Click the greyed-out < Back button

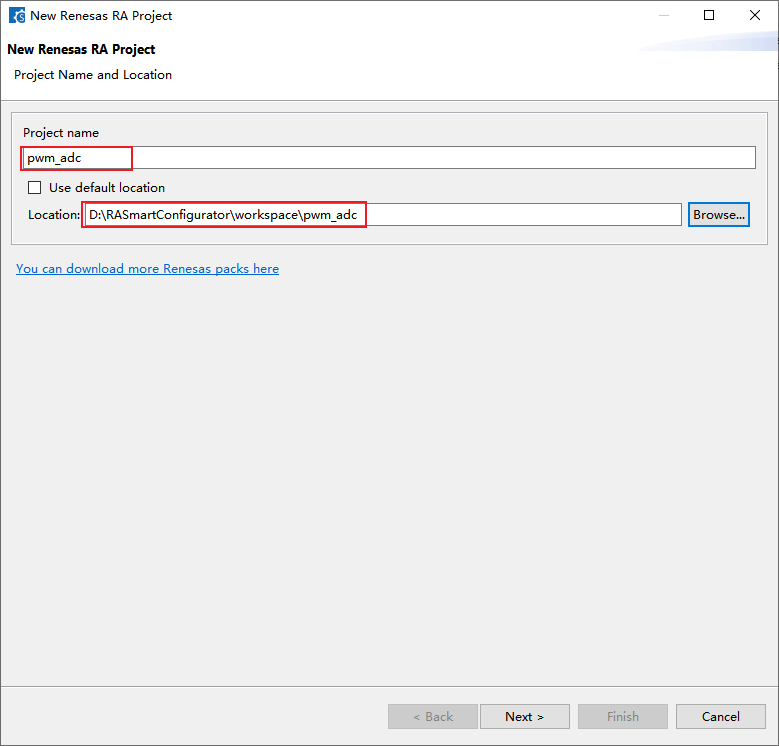[x=432, y=716]
